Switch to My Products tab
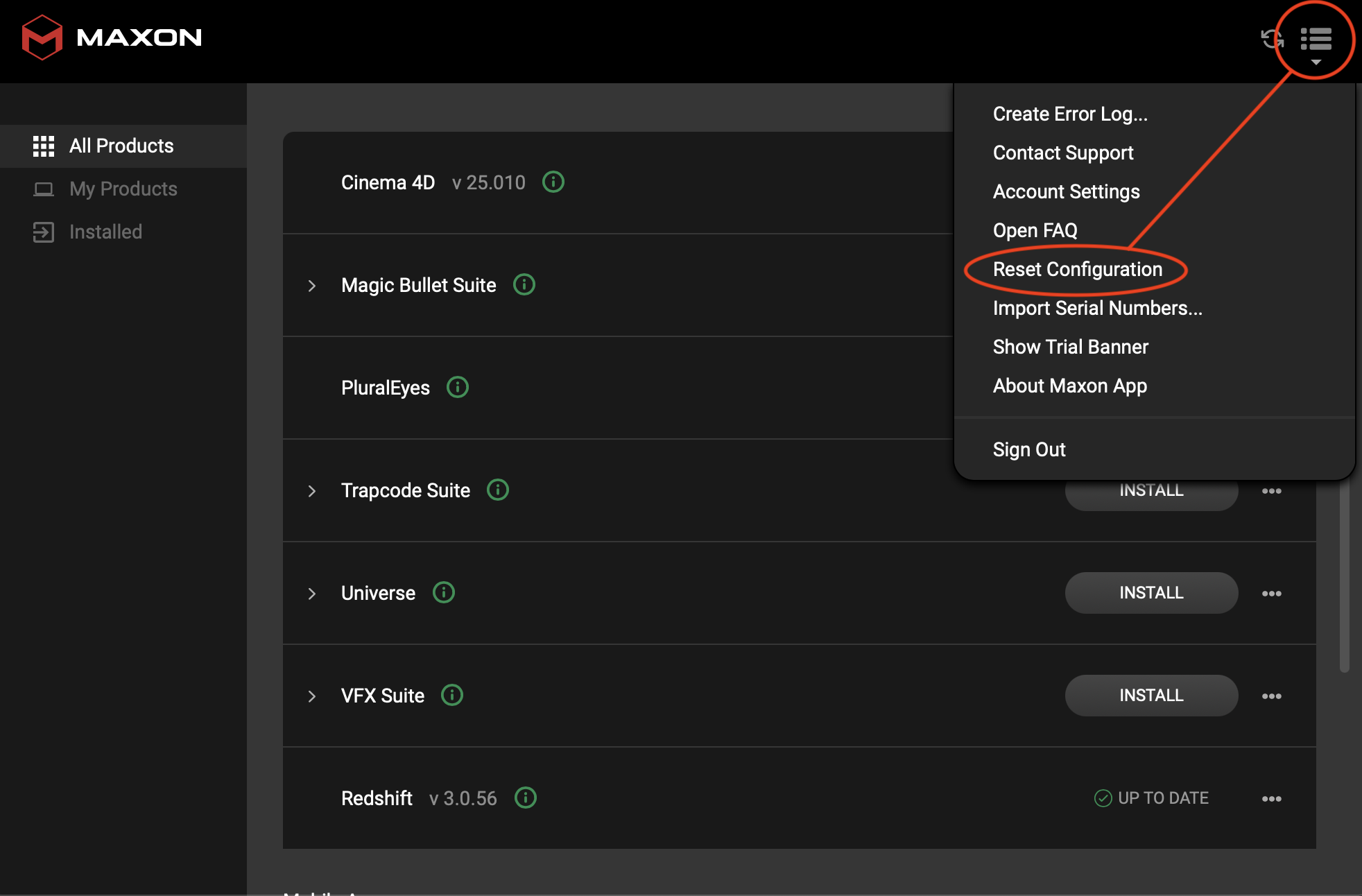This screenshot has width=1362, height=896. pos(123,189)
